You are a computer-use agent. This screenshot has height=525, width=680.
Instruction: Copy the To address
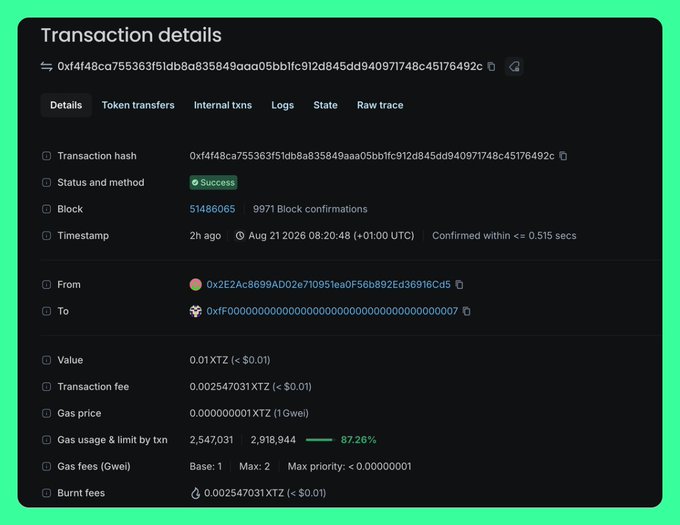[x=467, y=311]
